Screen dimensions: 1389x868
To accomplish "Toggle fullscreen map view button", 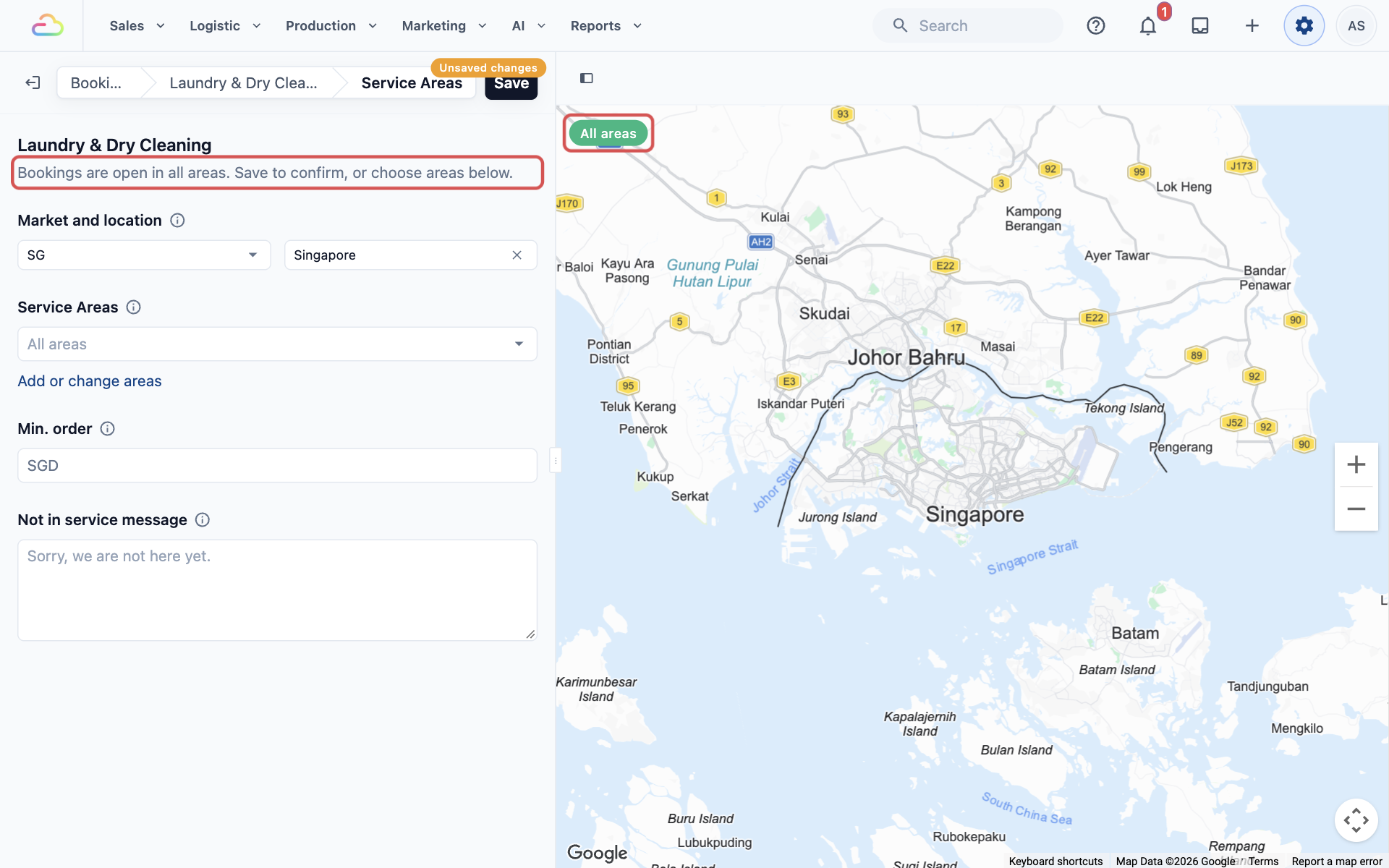I will (x=1356, y=820).
